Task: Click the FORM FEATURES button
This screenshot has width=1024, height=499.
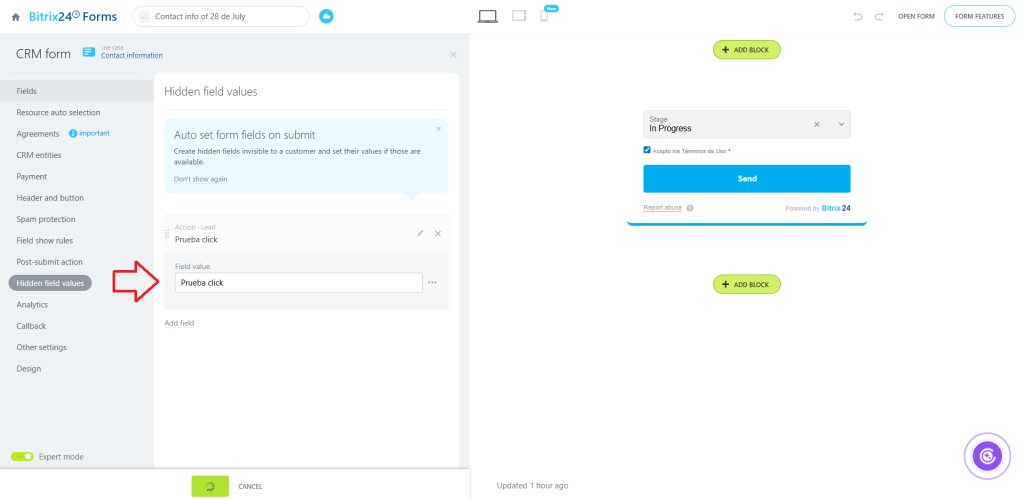Action: point(979,17)
